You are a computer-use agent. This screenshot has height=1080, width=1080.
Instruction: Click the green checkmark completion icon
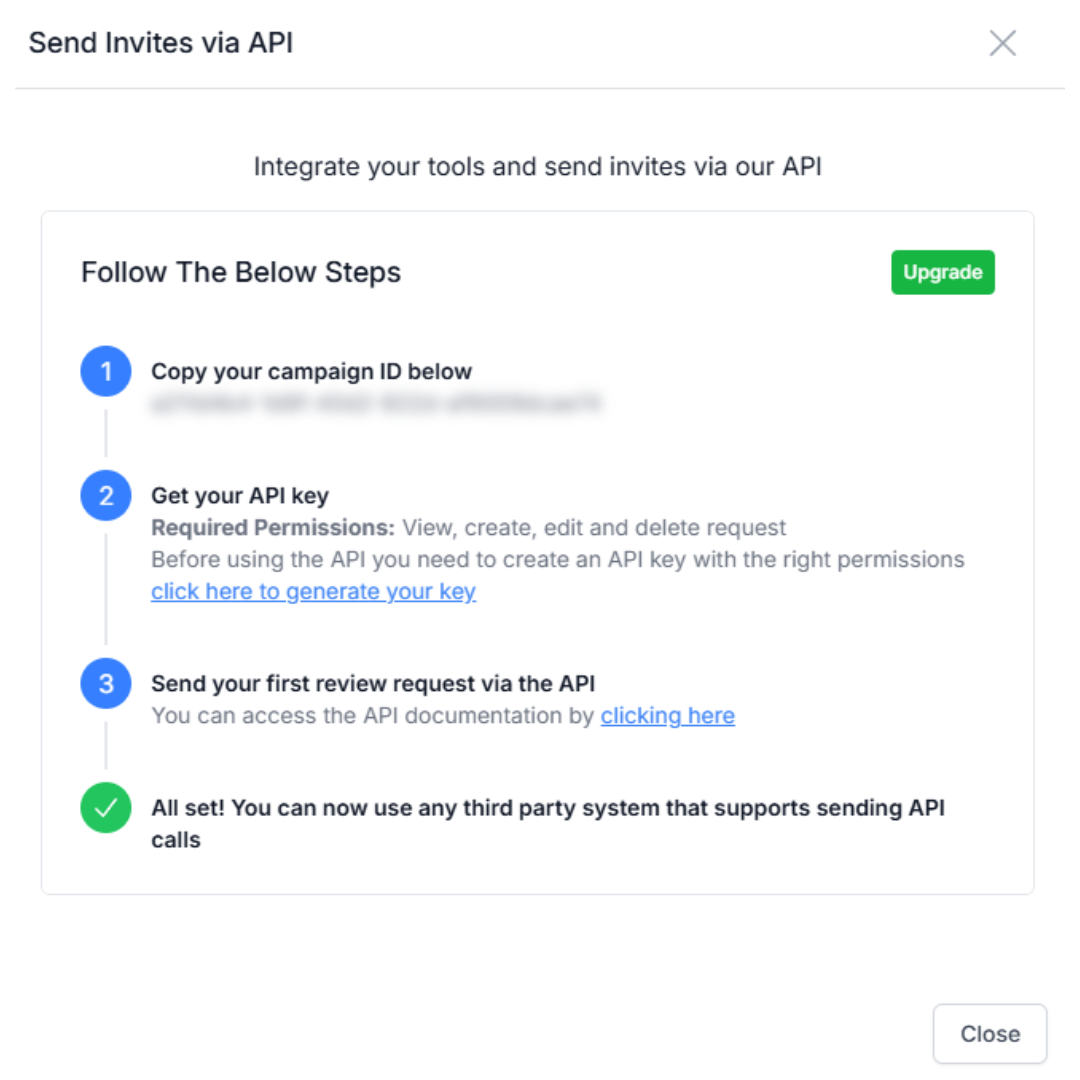tap(105, 807)
